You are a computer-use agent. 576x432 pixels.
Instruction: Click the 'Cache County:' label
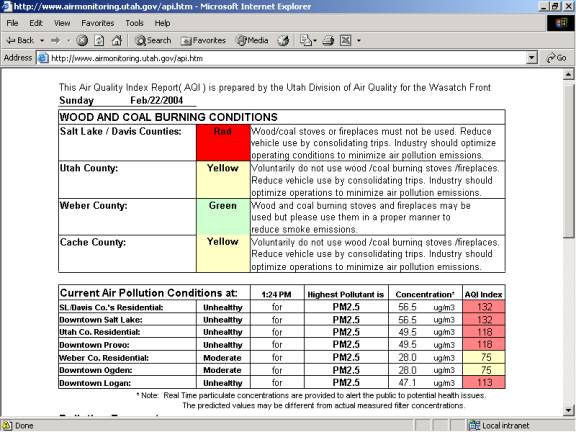pos(93,242)
